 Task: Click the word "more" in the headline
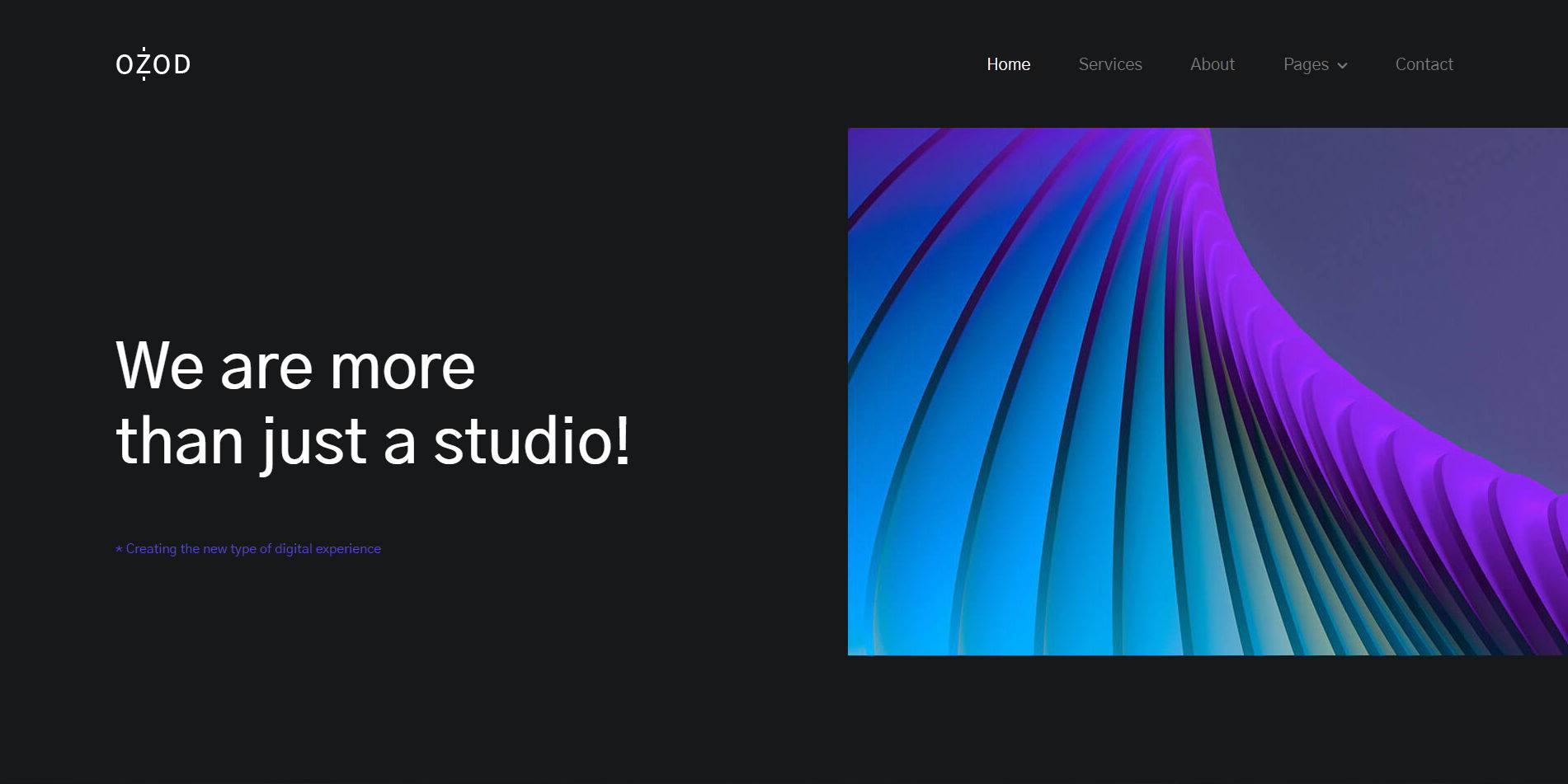(x=403, y=367)
